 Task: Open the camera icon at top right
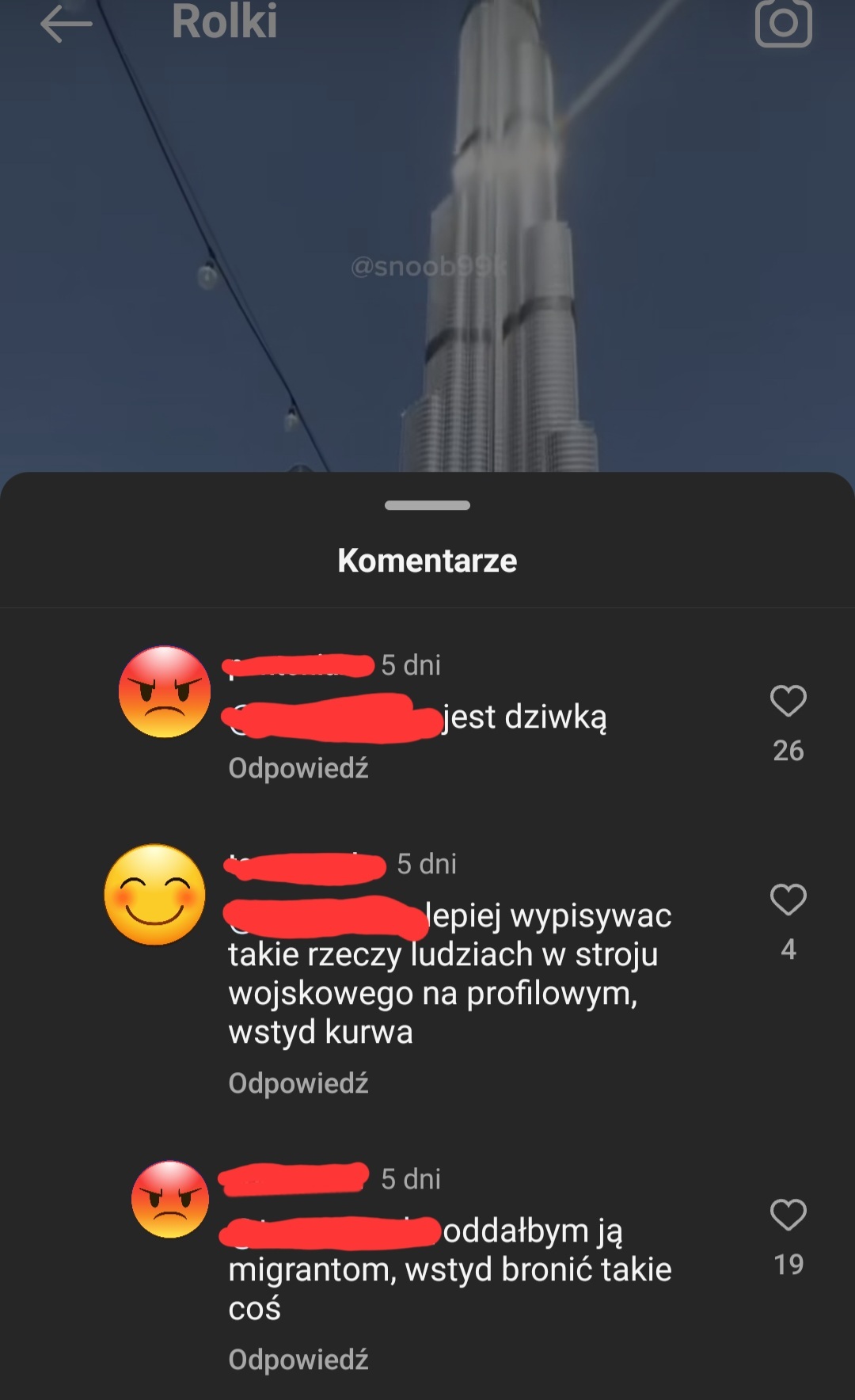point(784,23)
